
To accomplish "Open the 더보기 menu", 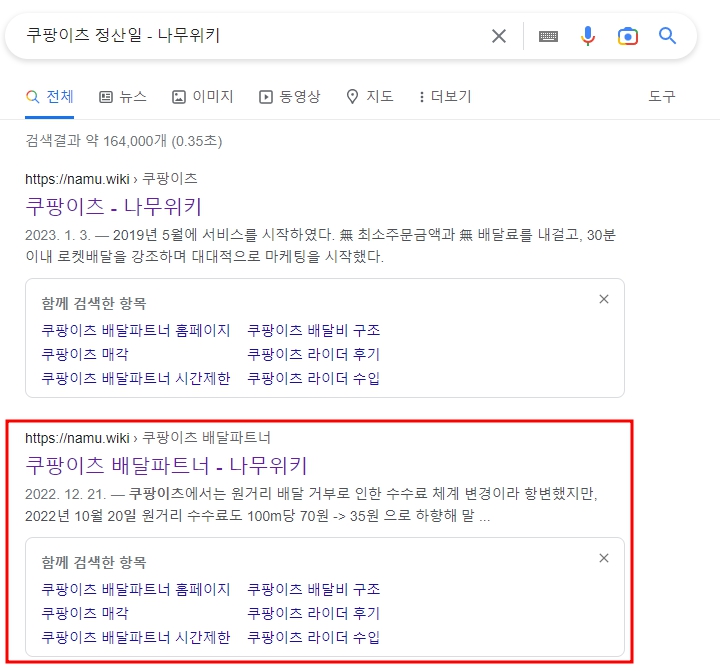I will coord(445,96).
